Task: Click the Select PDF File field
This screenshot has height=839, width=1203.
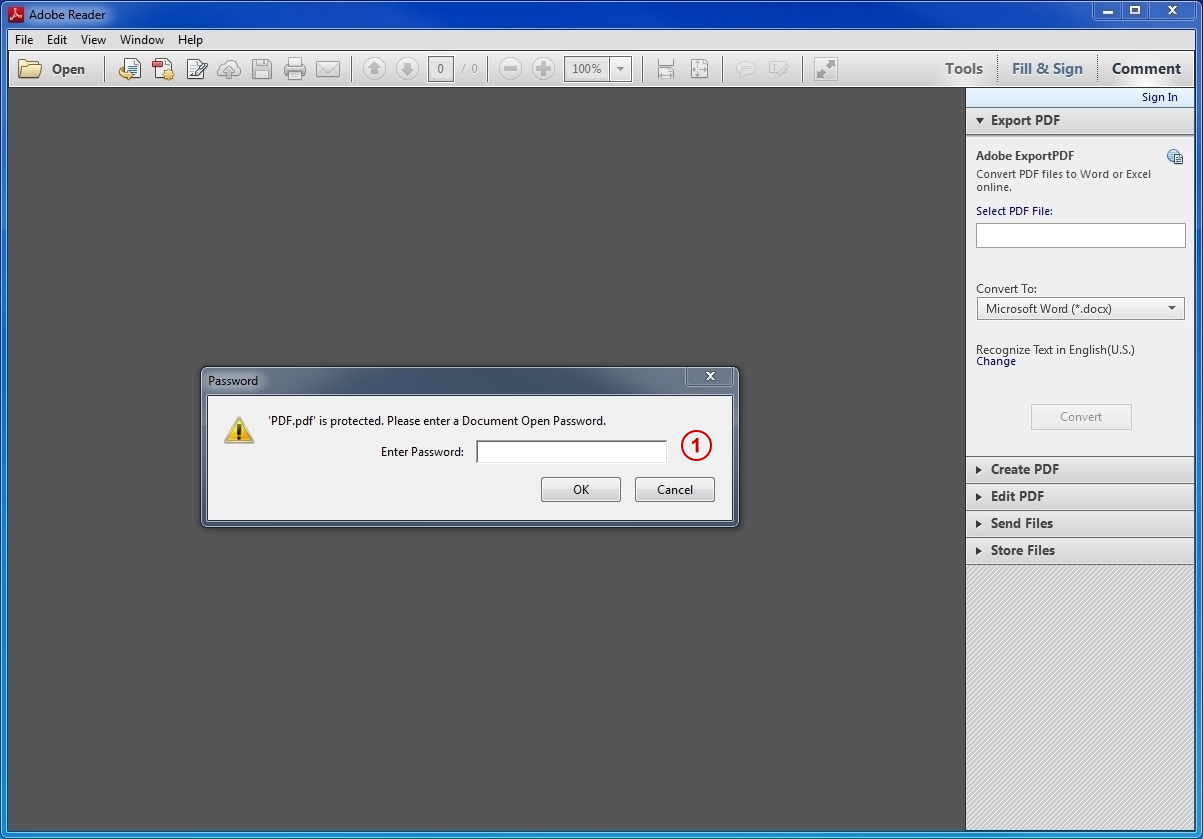Action: (x=1080, y=235)
